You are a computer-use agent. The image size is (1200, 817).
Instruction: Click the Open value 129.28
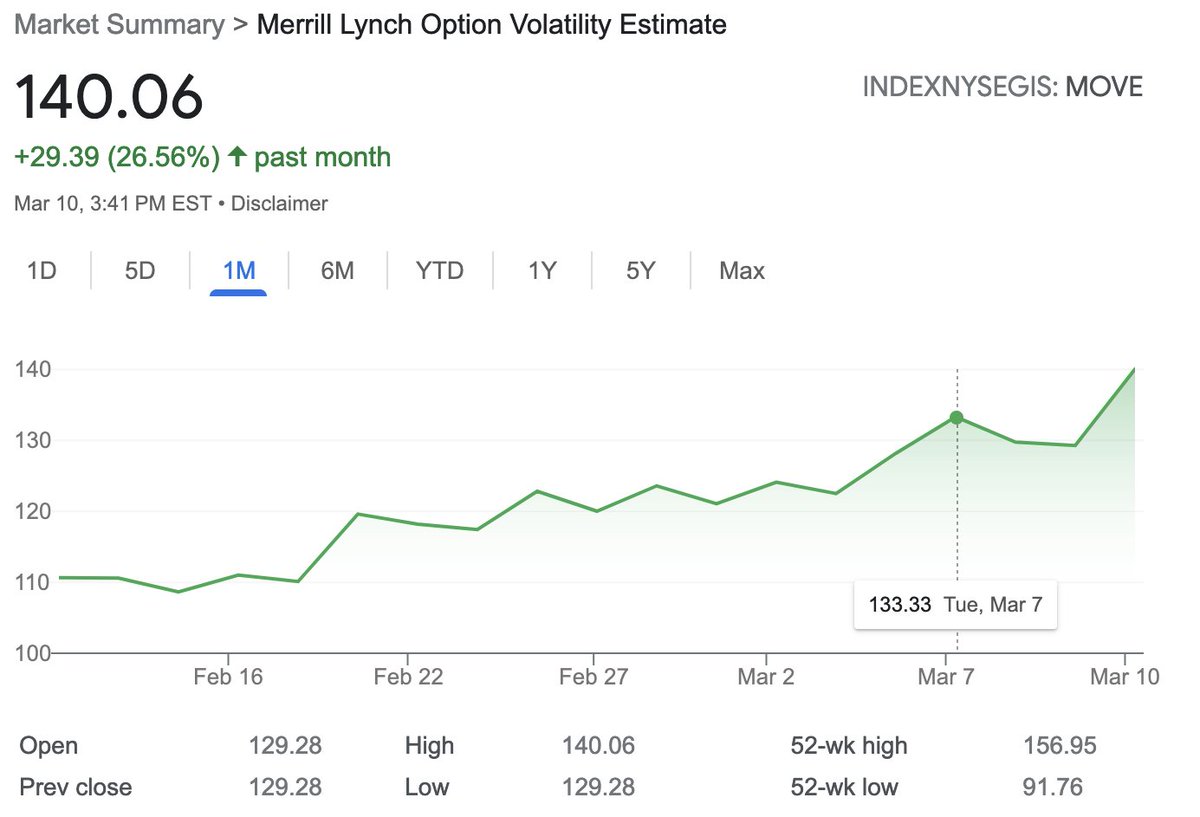tap(285, 746)
